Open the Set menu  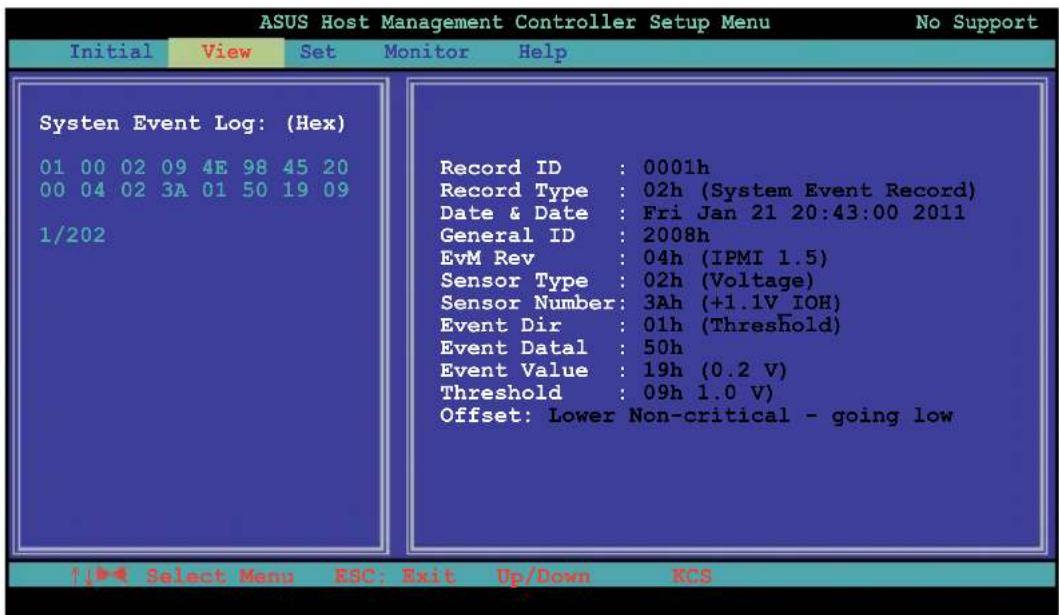point(317,52)
